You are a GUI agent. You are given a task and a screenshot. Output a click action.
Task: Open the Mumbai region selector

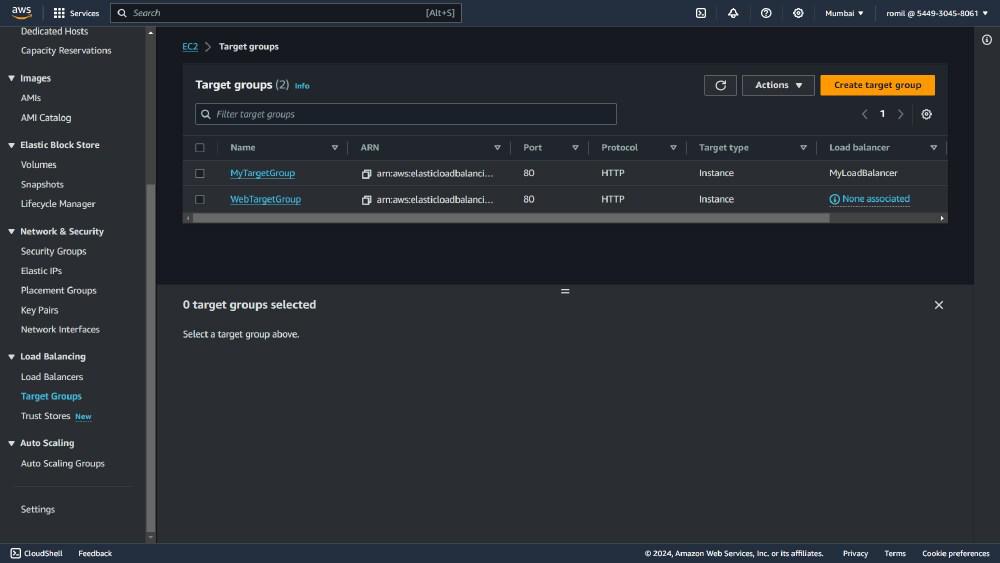point(844,13)
